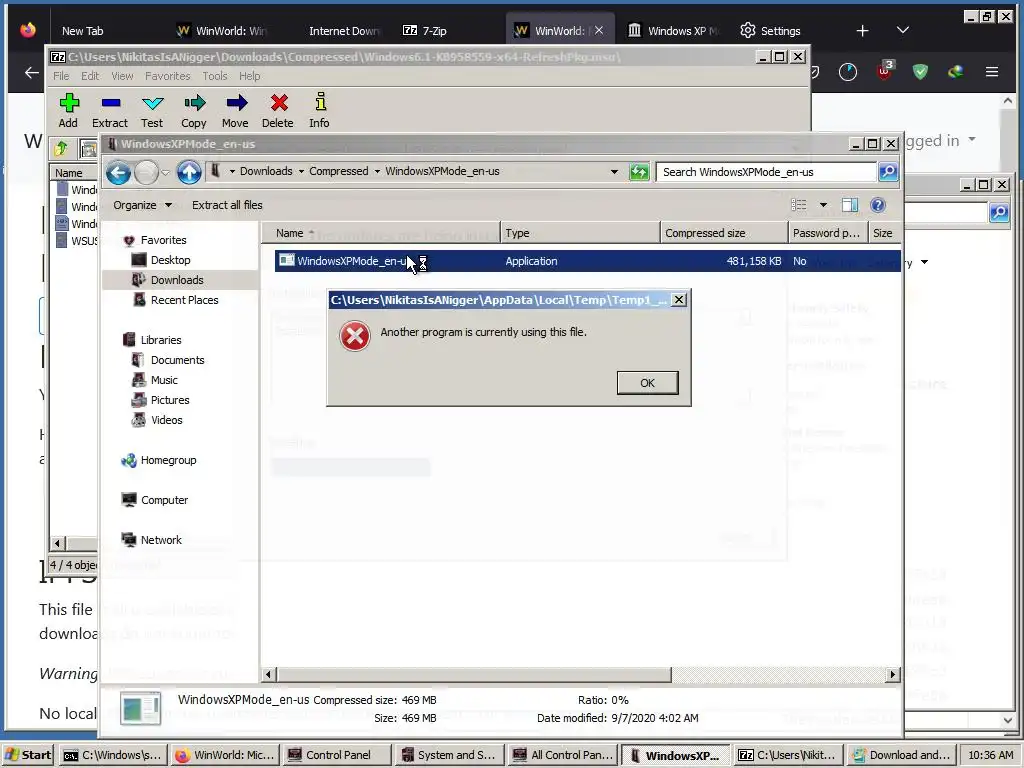
Task: Click the 7-Zip Copy toolbar icon
Action: [194, 110]
